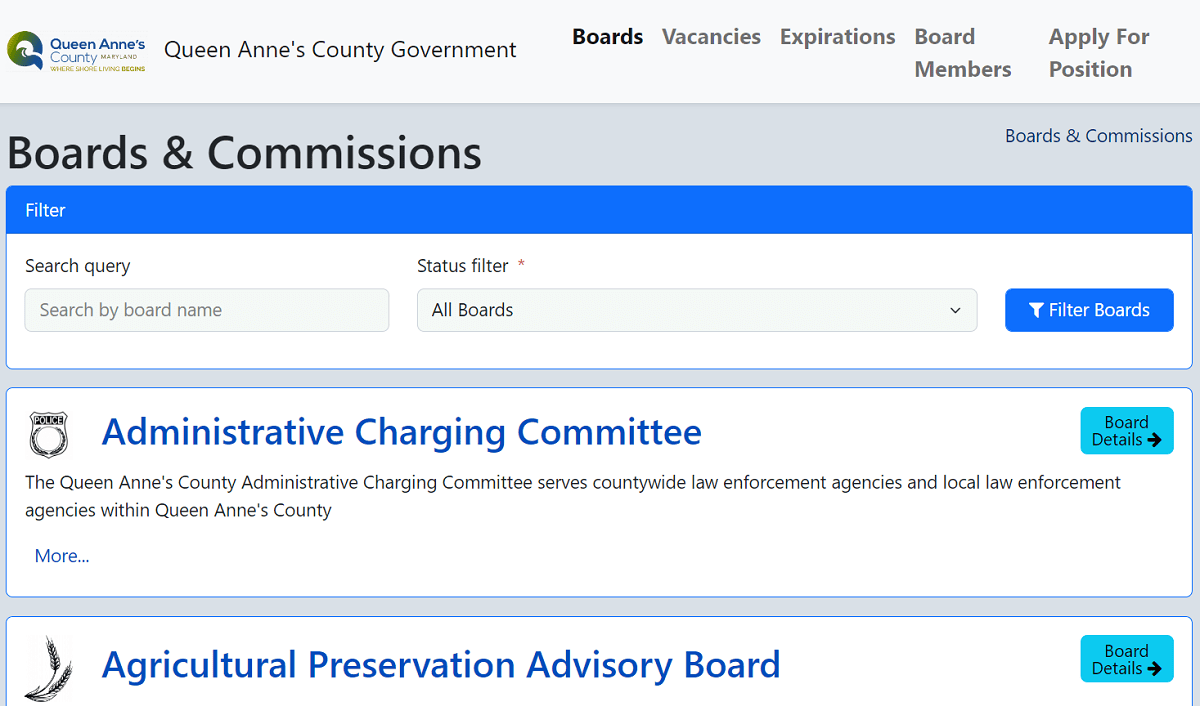The width and height of the screenshot is (1200, 706).
Task: Click the Administrative Charging Committee title link
Action: (401, 432)
